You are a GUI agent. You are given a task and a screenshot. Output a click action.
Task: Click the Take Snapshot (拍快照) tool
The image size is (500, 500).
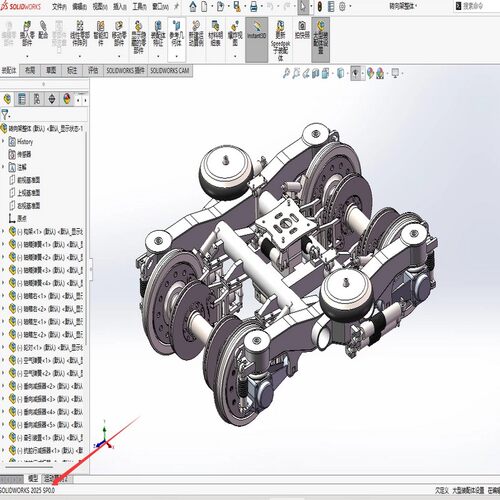[x=302, y=30]
